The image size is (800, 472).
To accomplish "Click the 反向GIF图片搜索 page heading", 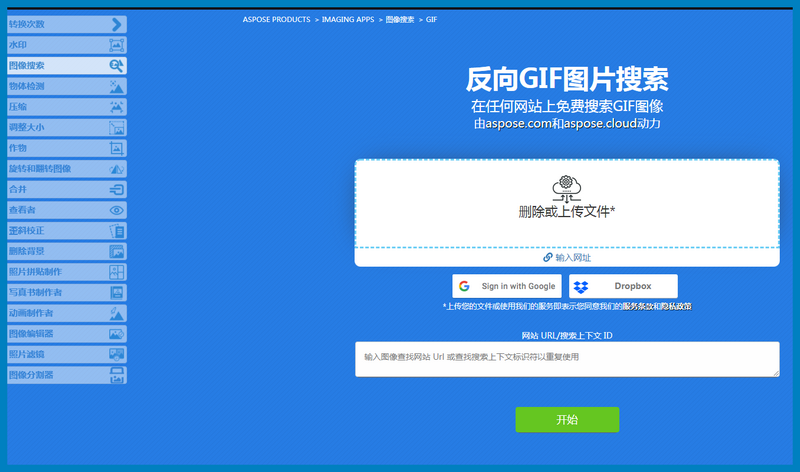I will (567, 79).
